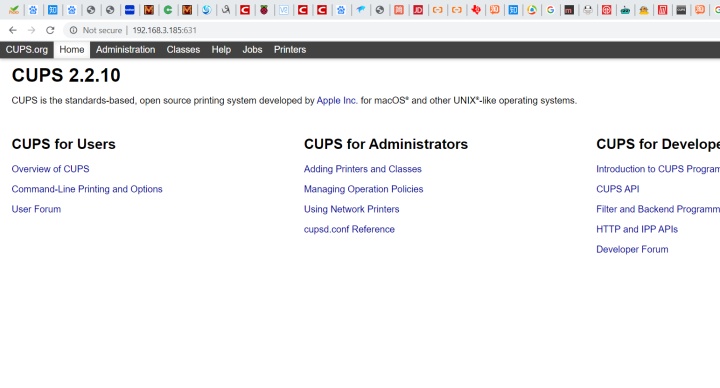Screen dimensions: 720x388
Task: Open the red JD bookmark
Action: tap(418, 10)
